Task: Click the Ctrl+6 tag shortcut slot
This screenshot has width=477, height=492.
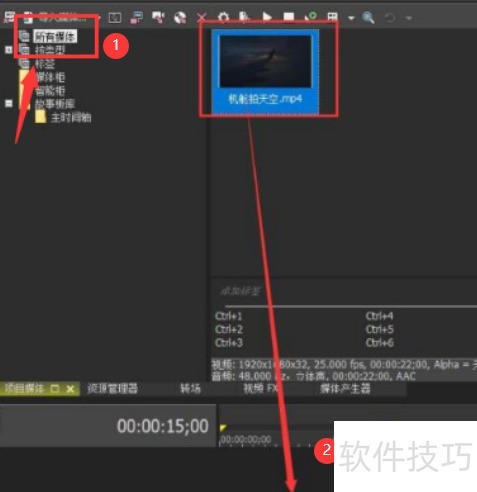Action: pos(379,343)
